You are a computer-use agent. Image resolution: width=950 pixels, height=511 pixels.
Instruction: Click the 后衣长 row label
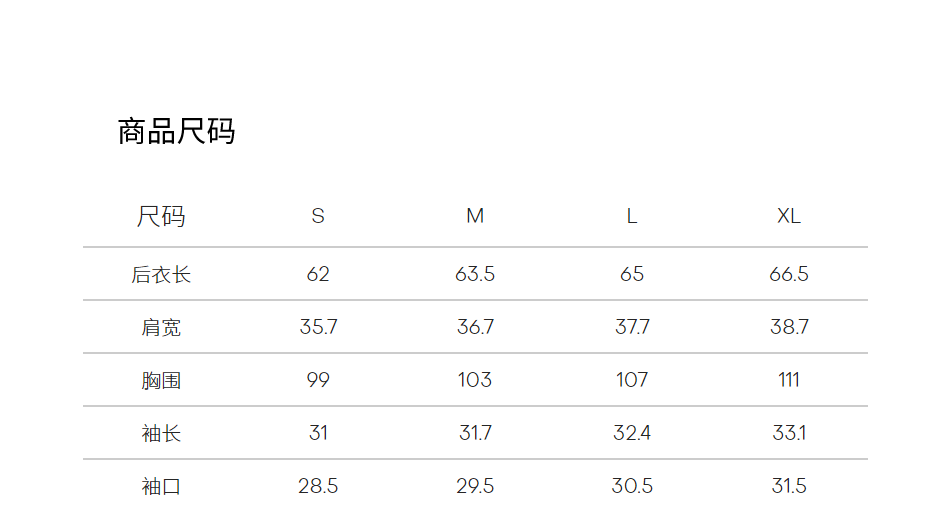point(161,274)
